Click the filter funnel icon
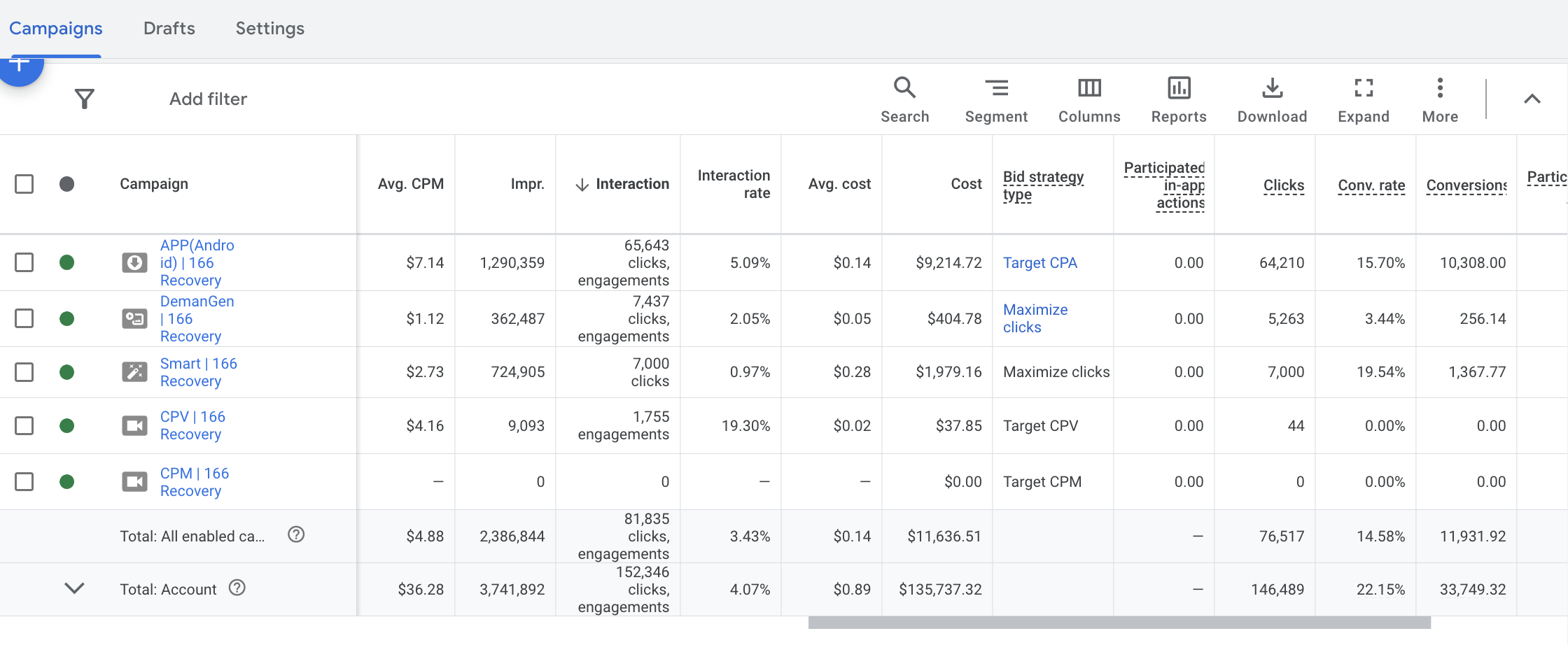 [x=85, y=99]
